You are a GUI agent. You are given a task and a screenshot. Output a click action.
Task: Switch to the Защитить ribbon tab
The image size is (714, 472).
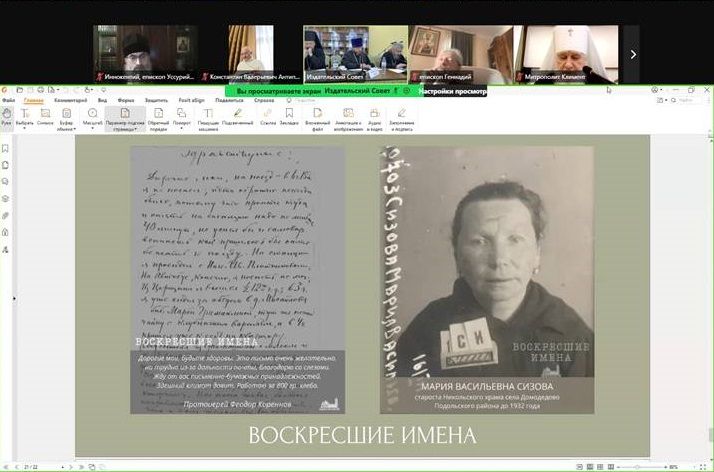[156, 100]
